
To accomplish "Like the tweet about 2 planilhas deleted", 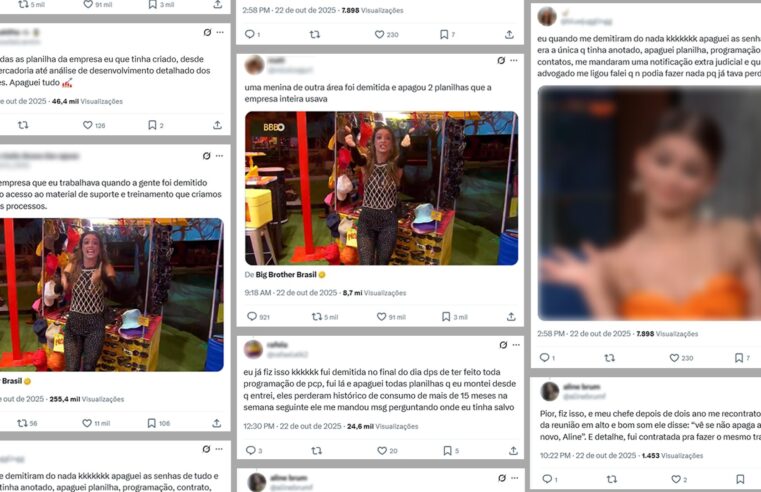I will pyautogui.click(x=381, y=317).
